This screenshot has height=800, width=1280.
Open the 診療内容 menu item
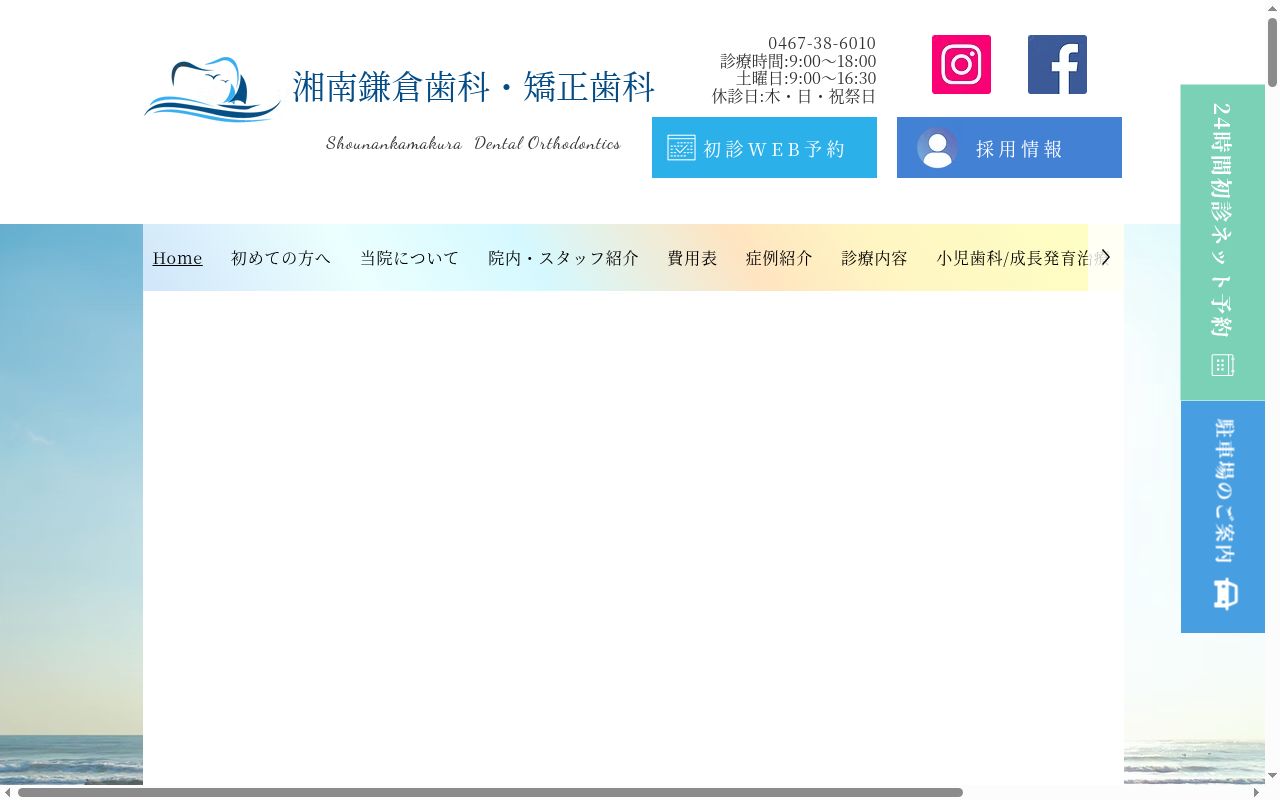click(875, 258)
